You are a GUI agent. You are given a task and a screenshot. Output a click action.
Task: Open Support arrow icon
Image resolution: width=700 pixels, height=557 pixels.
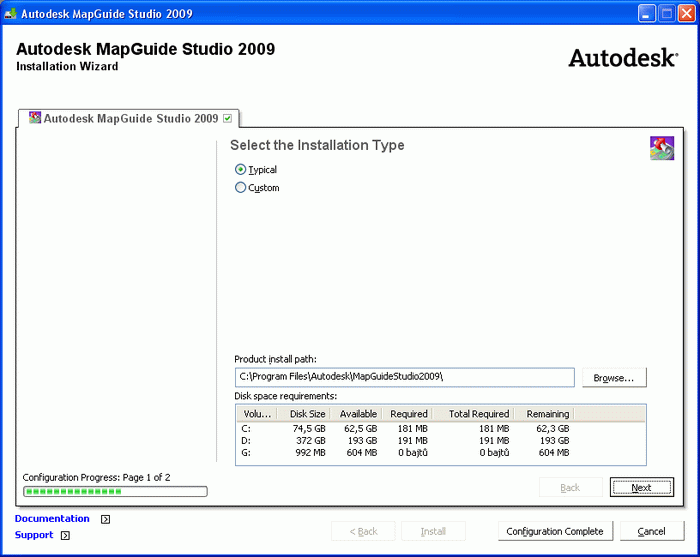65,535
